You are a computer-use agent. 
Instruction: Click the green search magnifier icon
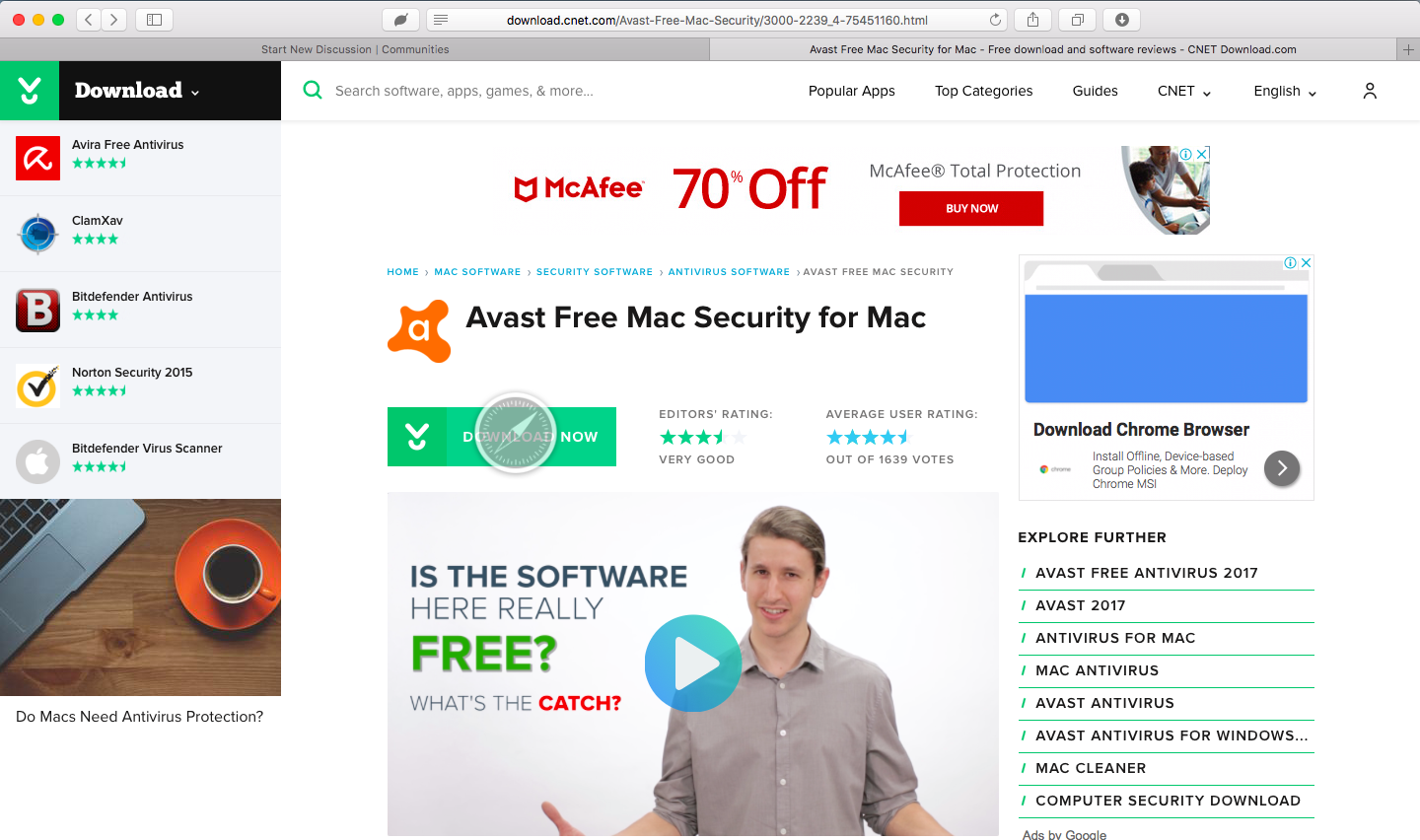(313, 90)
